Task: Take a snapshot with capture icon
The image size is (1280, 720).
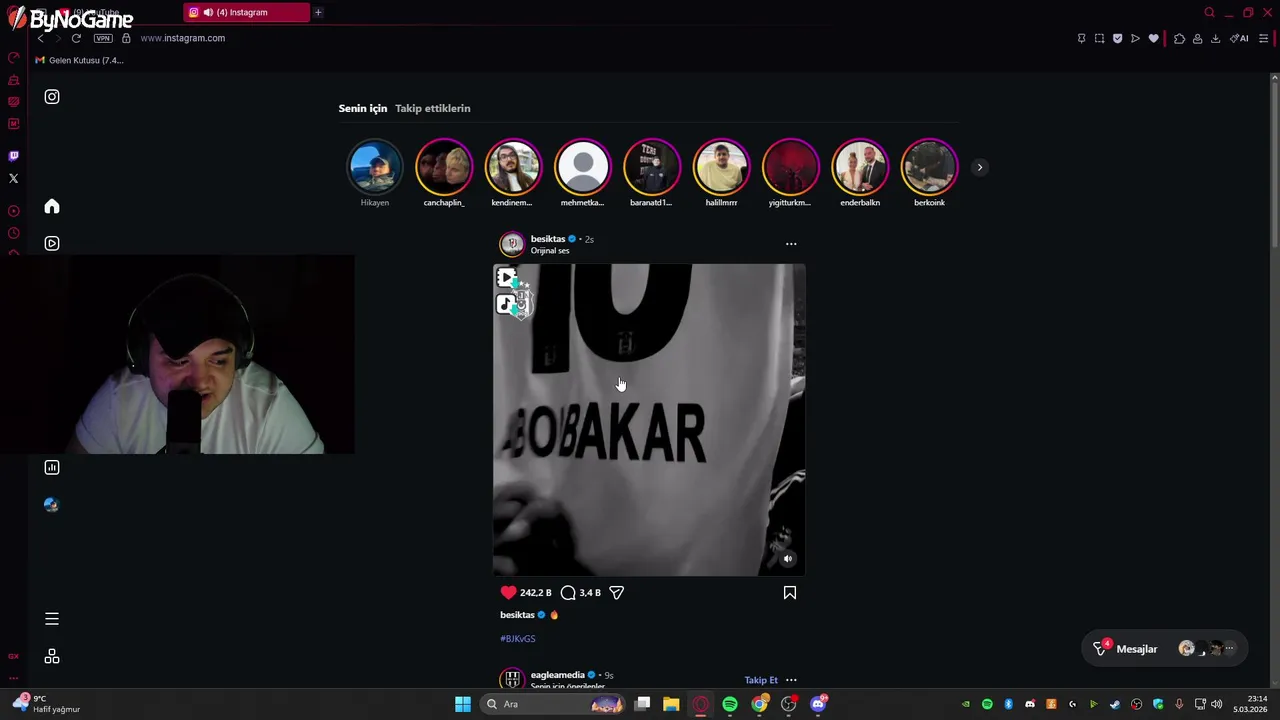Action: pos(1099,38)
